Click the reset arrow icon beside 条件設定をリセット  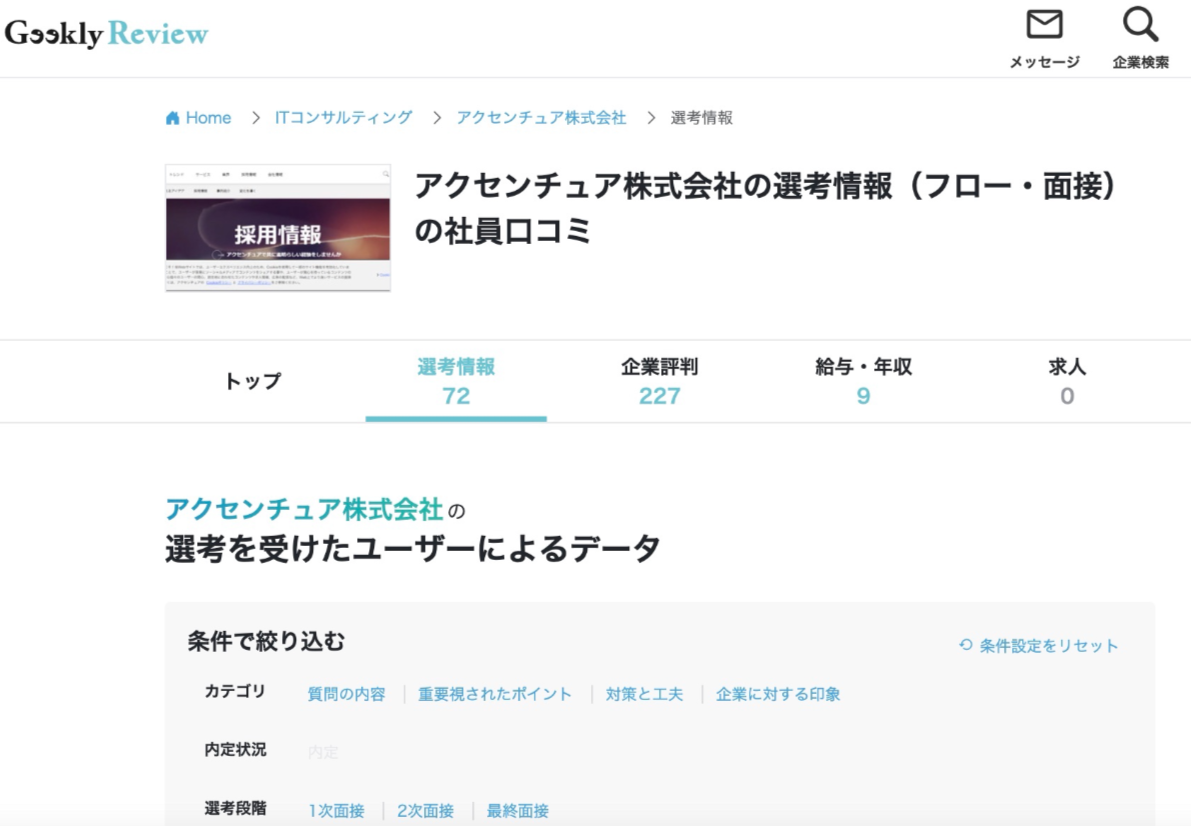click(965, 645)
